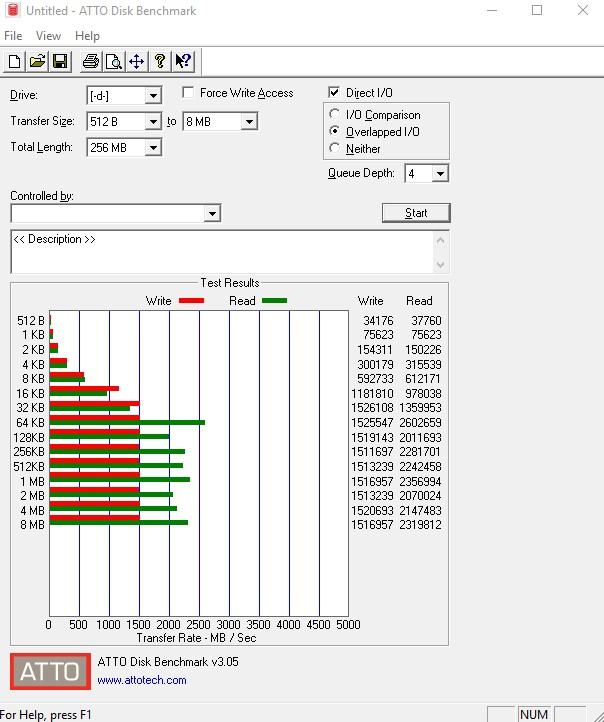Click the red Write legend swatch
The width and height of the screenshot is (604, 722).
192,301
